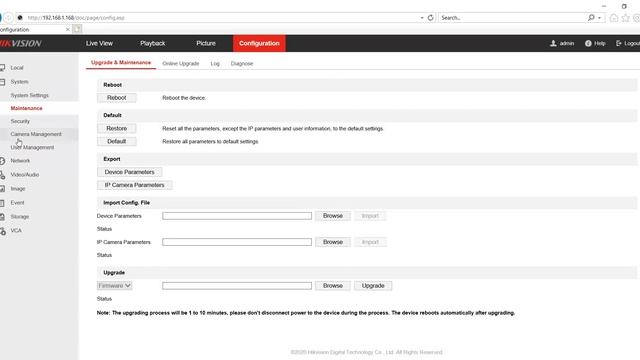Select the Upgrade & Maintenance sub-tab

(121, 63)
